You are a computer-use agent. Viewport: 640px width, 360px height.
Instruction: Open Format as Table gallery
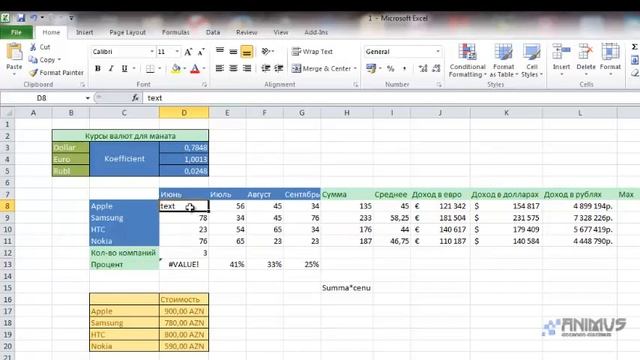[503, 60]
